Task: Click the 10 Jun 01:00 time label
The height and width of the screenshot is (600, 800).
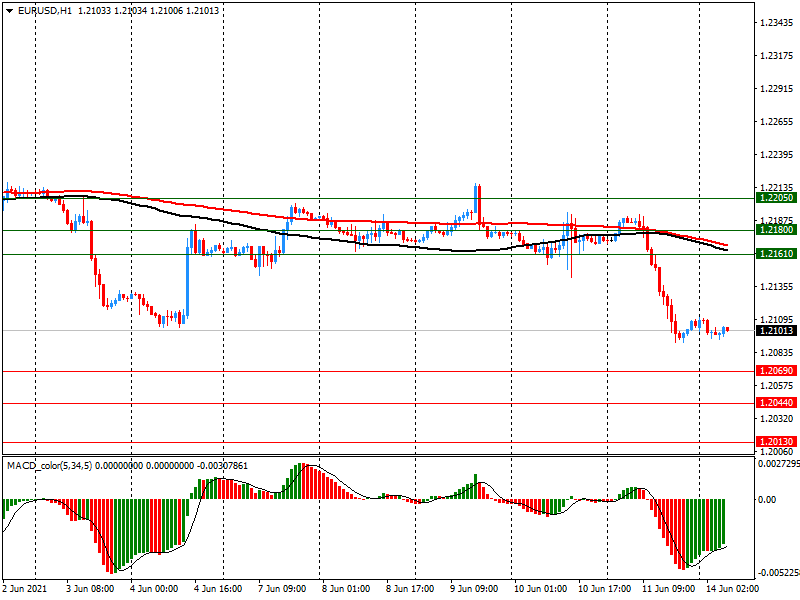Action: (x=540, y=589)
